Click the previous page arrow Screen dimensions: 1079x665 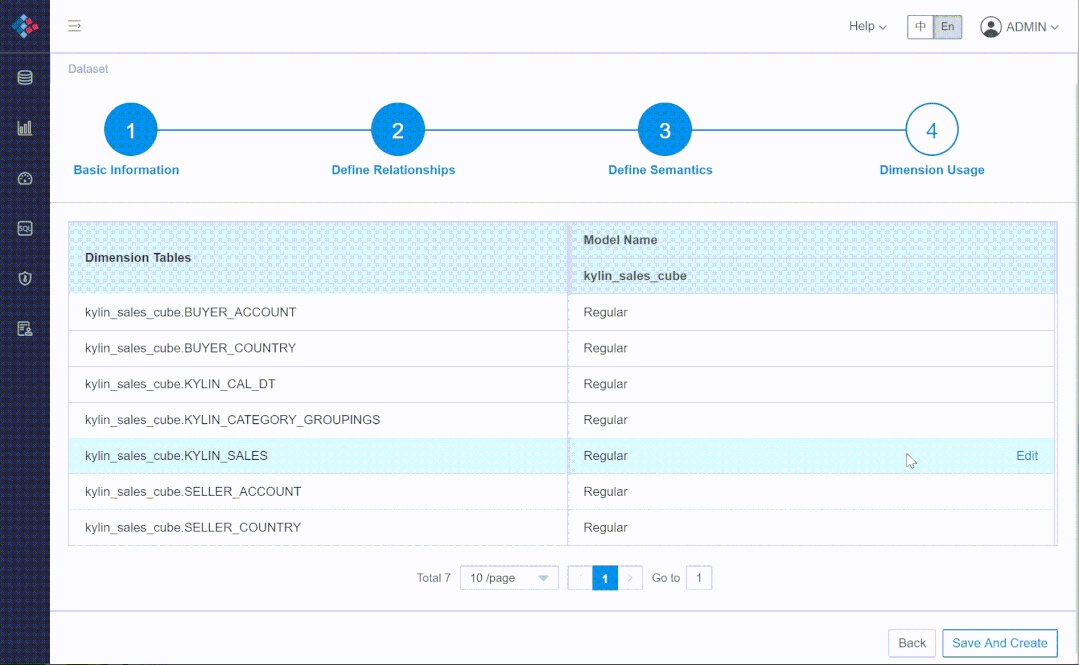pos(580,578)
